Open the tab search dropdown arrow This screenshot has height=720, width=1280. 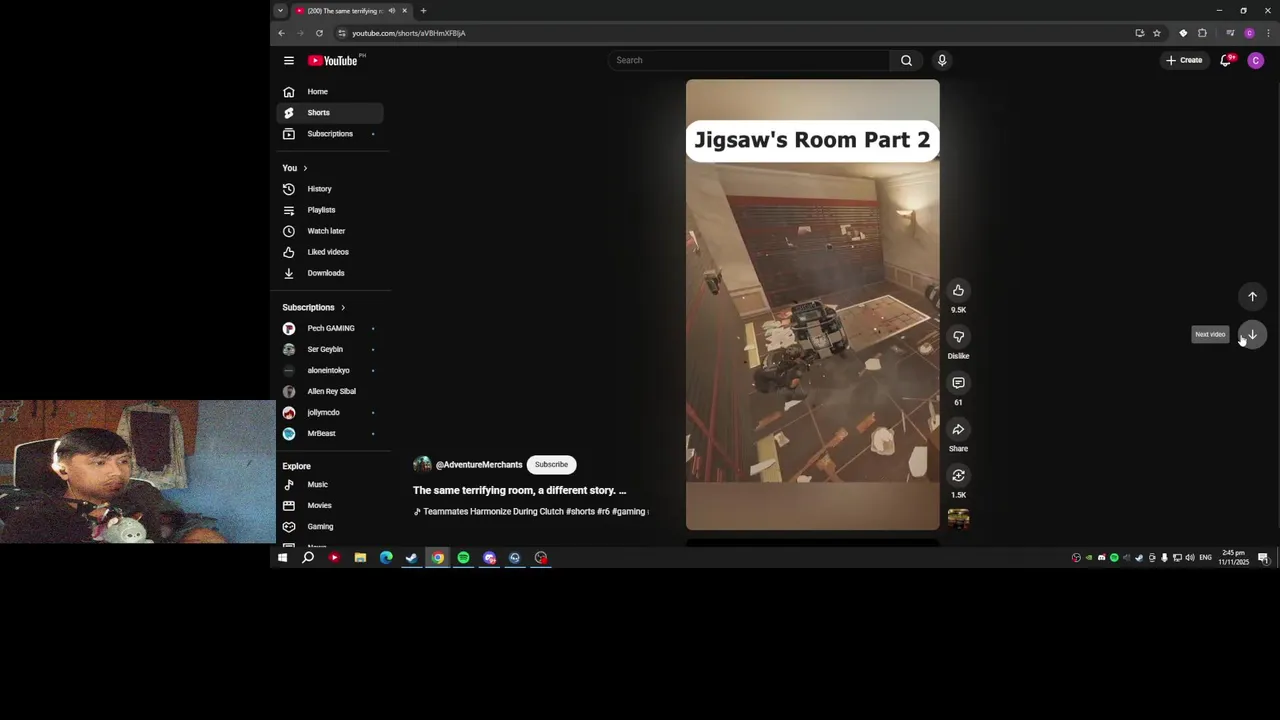point(280,11)
